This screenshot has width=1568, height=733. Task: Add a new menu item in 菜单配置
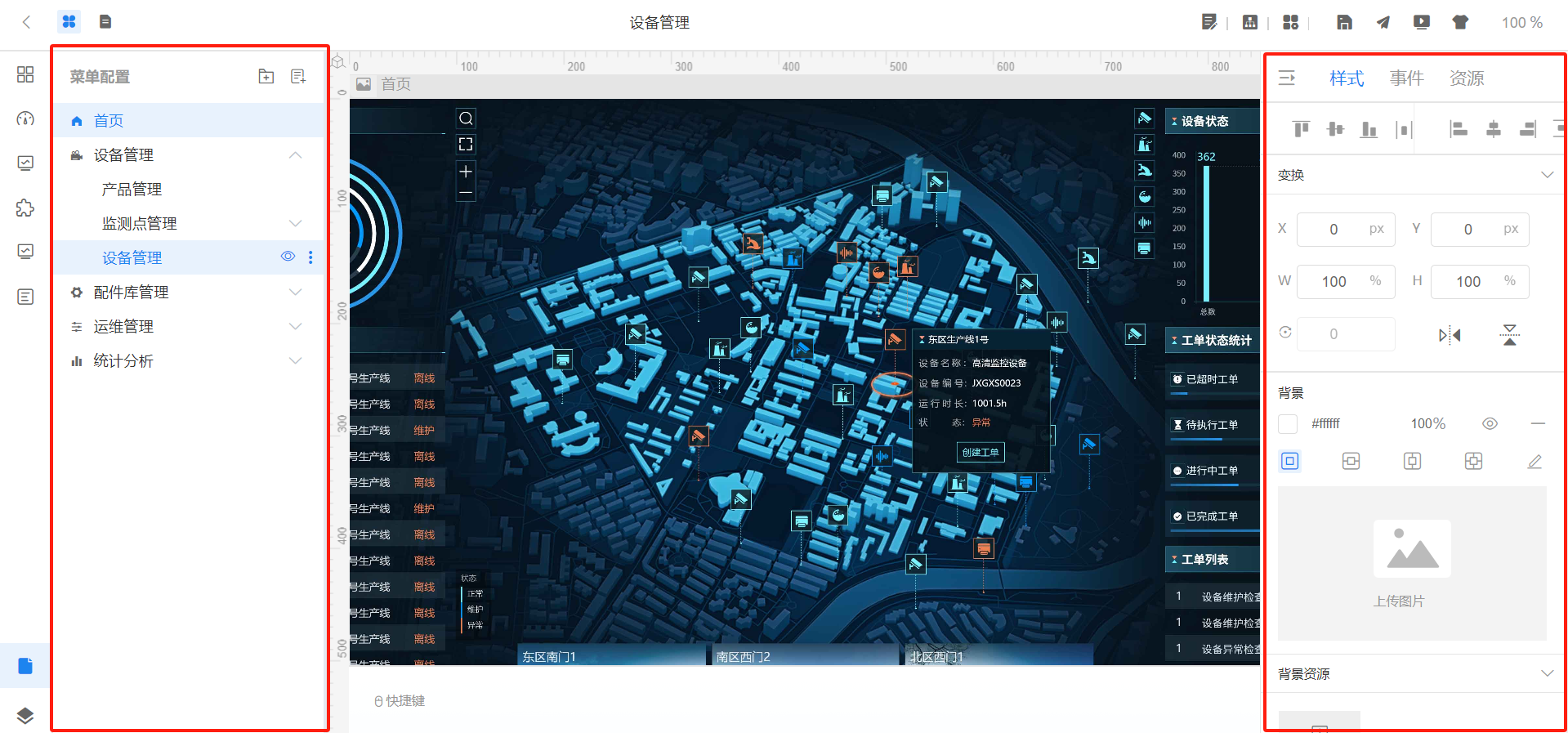[x=298, y=76]
